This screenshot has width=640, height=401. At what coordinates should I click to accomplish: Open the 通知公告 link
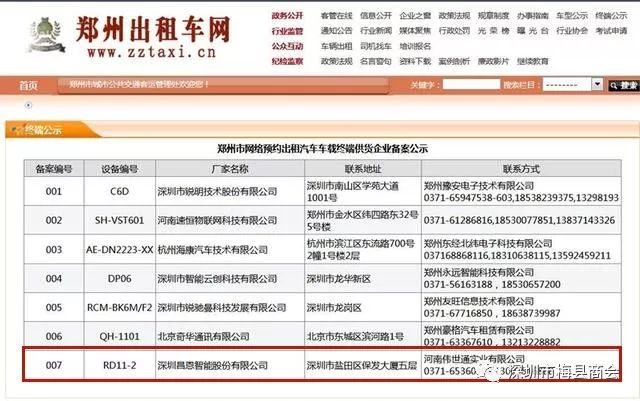pos(336,31)
